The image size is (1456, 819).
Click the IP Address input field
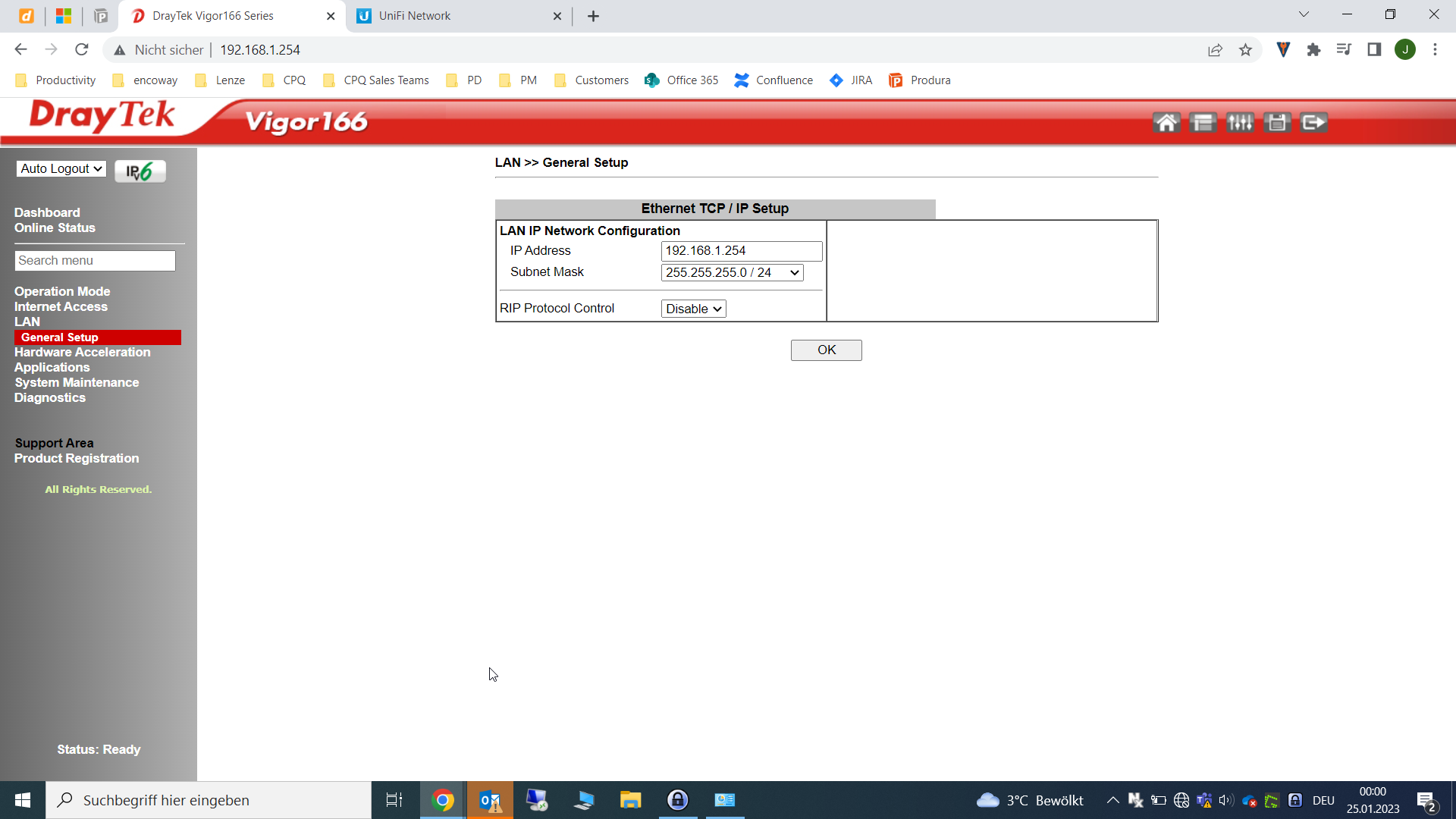(x=742, y=251)
